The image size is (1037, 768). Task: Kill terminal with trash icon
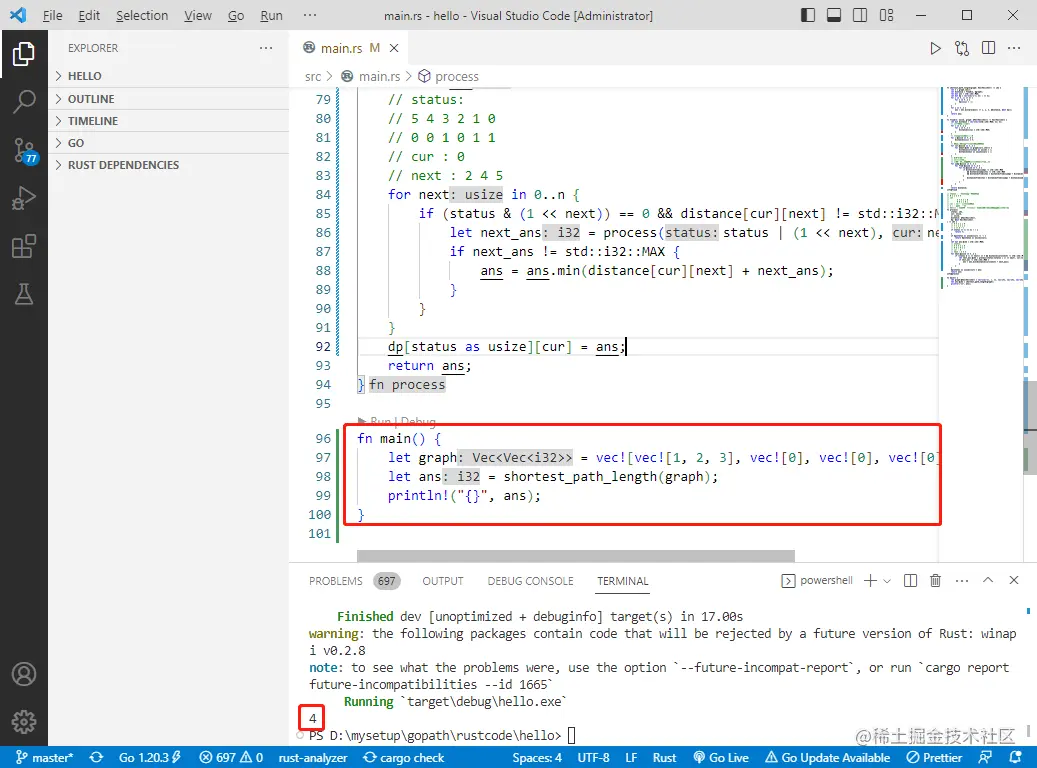click(935, 581)
